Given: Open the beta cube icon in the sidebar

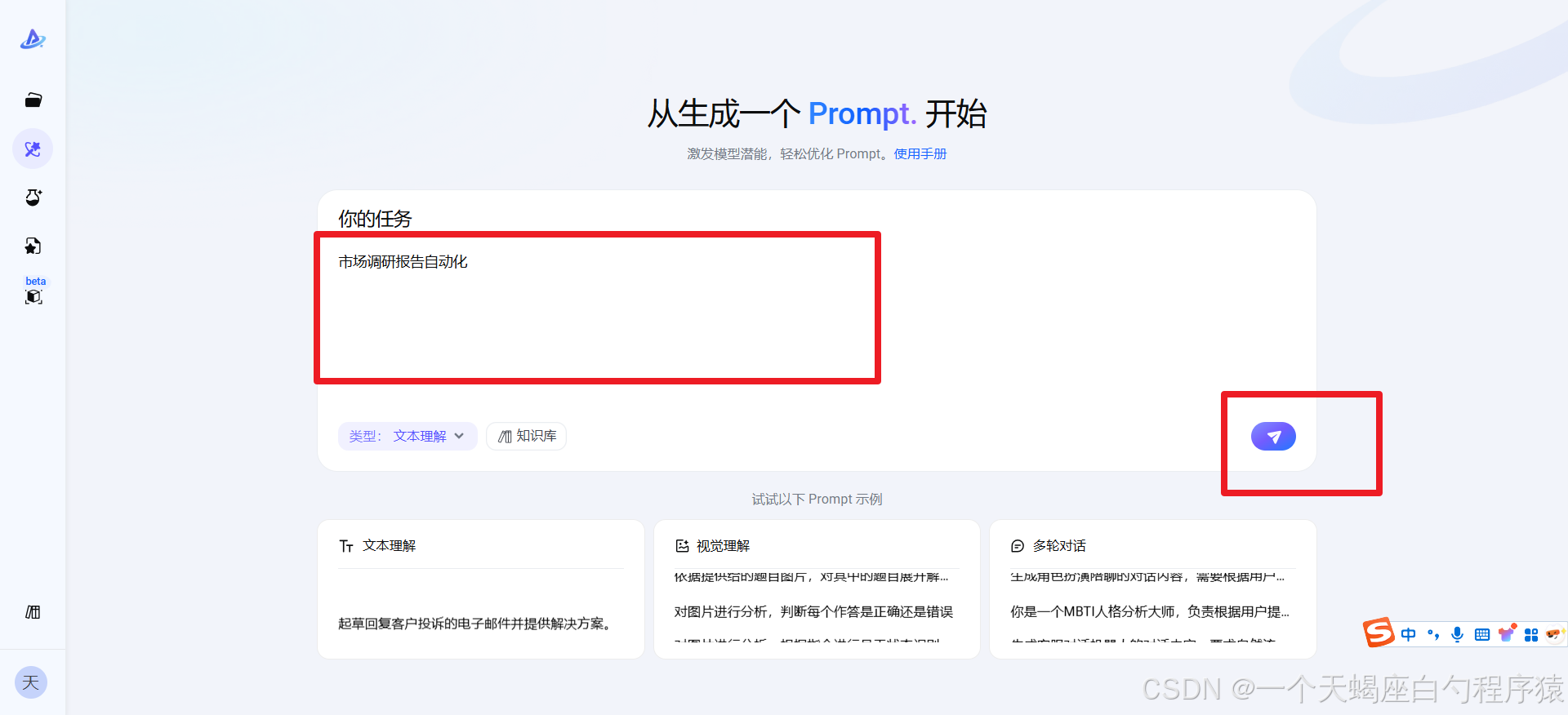Looking at the screenshot, I should [33, 296].
